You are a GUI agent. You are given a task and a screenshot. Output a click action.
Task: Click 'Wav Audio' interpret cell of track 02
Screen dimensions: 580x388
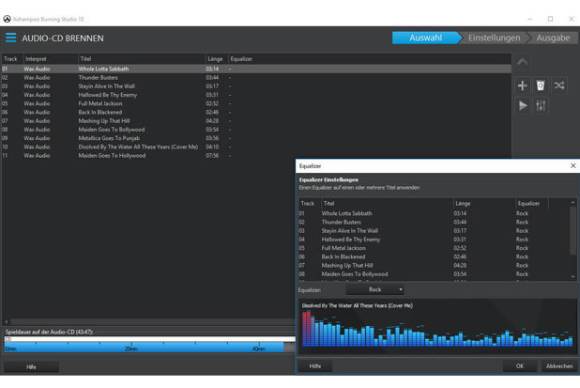(x=37, y=78)
